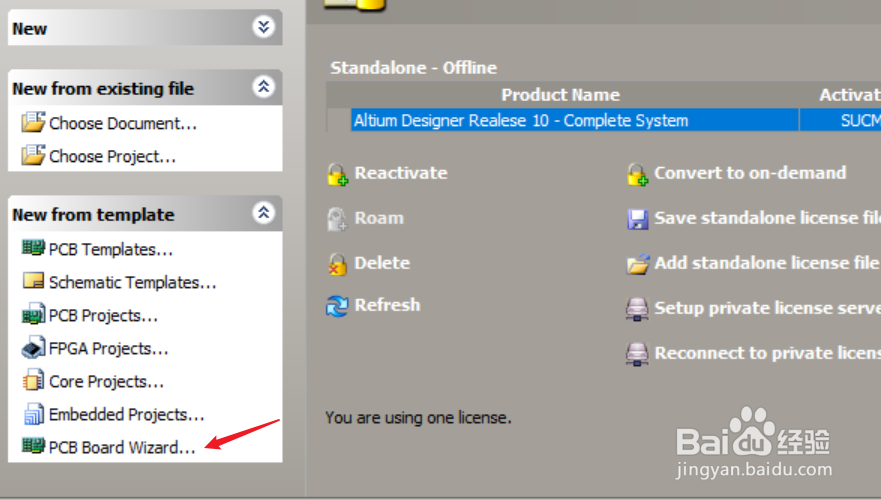881x500 pixels.
Task: Click the Embedded Projects document icon
Action: pos(33,413)
